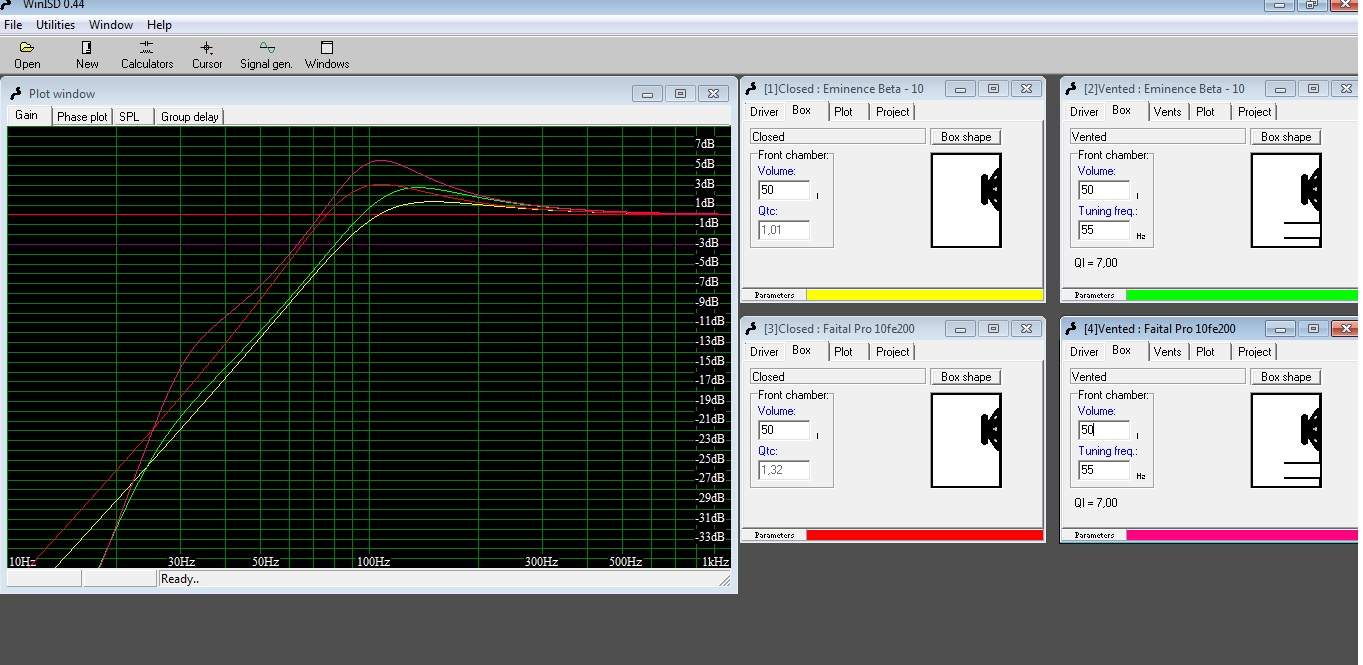
Task: Open Project tab in Vented Faital Pro window
Action: click(1254, 352)
